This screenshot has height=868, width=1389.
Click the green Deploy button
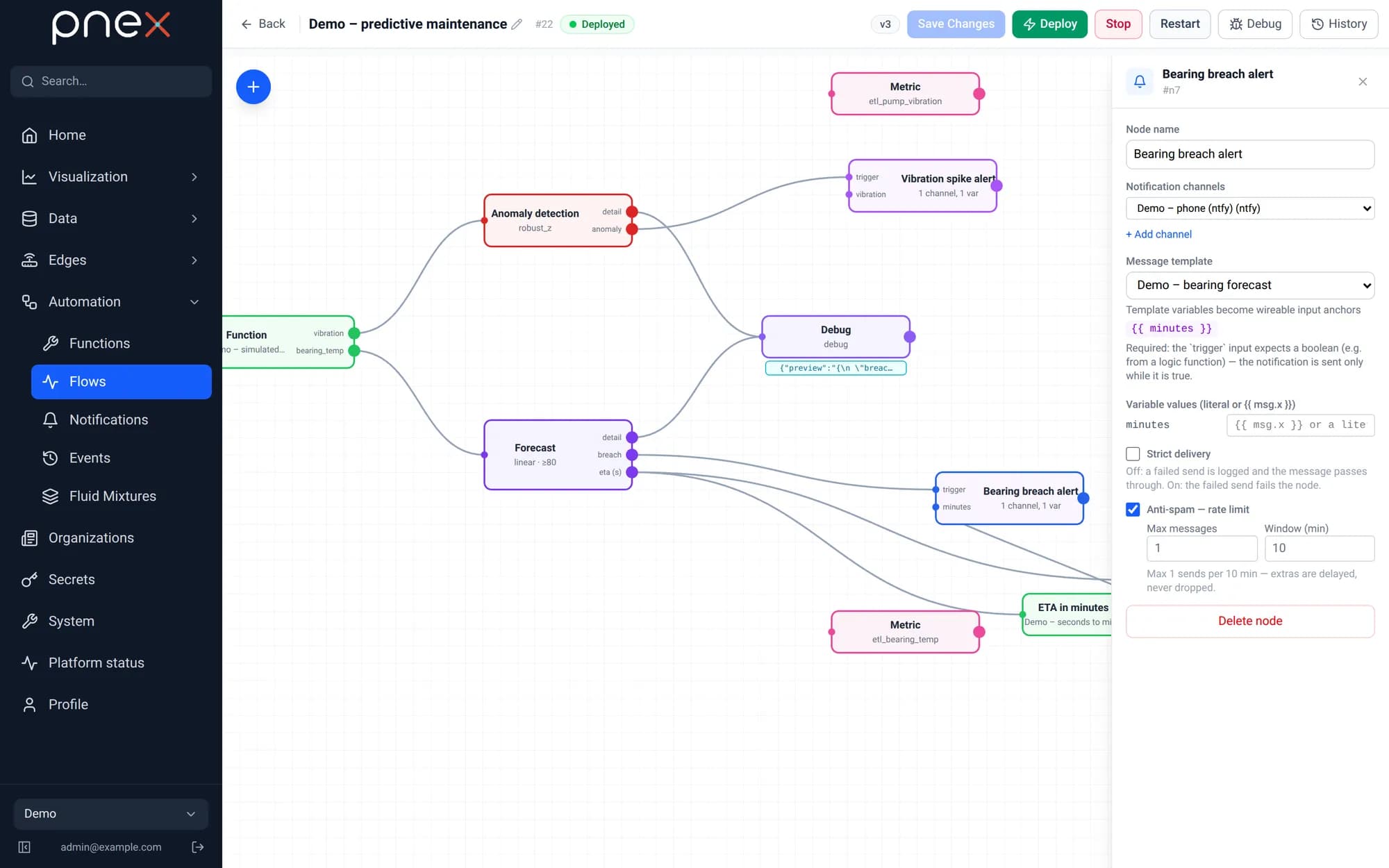(x=1049, y=24)
